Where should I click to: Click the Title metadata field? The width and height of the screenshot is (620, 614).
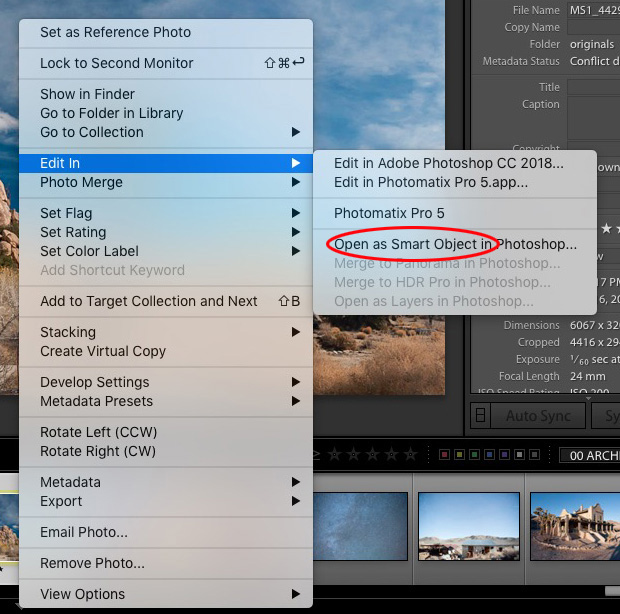(594, 87)
